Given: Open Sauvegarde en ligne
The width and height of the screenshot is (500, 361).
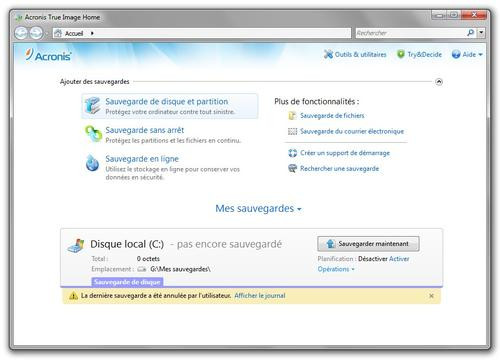Looking at the screenshot, I should (x=142, y=159).
